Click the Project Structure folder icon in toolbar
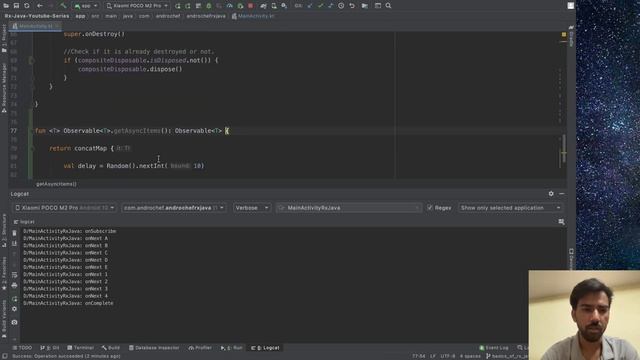The width and height of the screenshot is (640, 360). click(x=364, y=6)
